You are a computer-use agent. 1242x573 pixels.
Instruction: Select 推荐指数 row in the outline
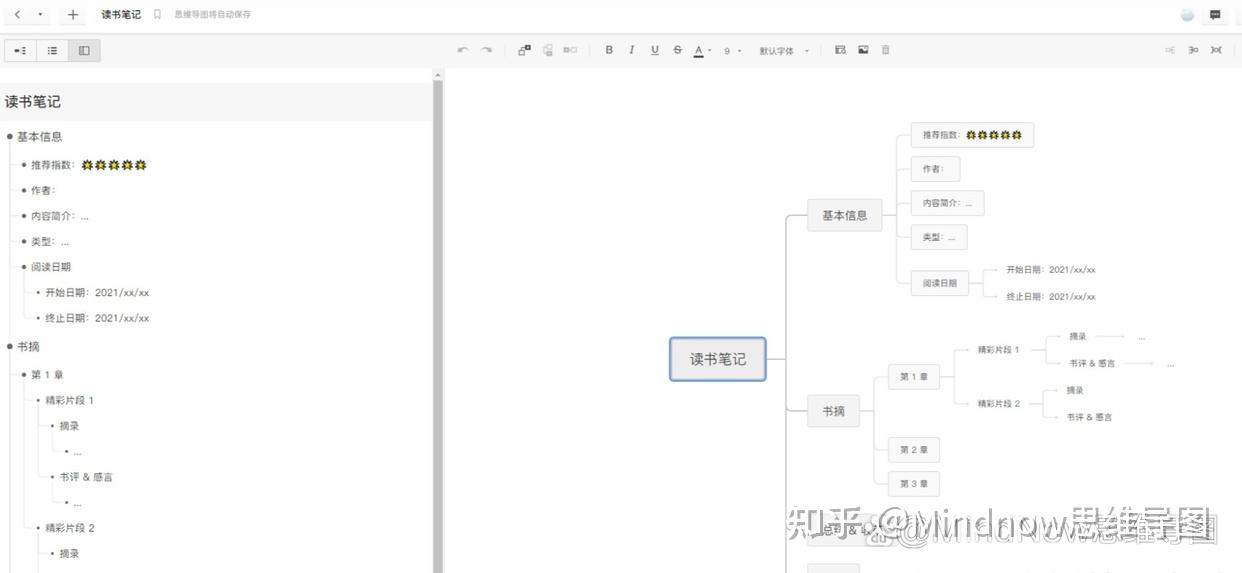[x=88, y=164]
